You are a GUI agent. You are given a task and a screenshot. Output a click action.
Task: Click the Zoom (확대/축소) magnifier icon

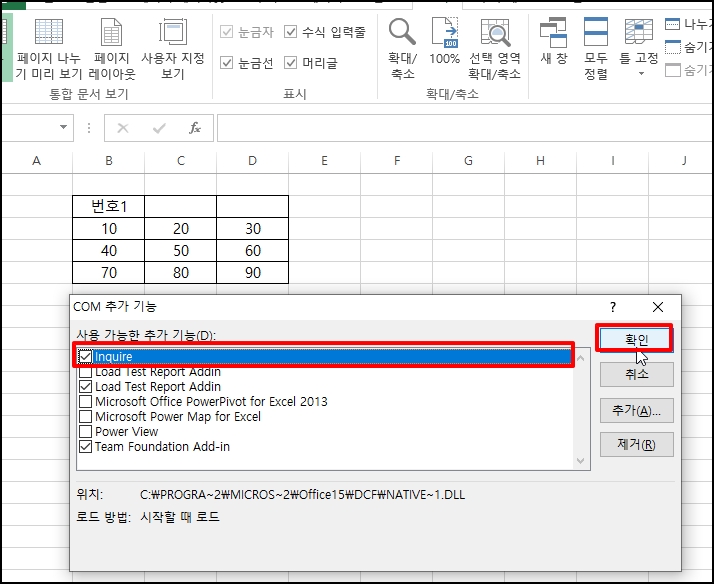pos(402,32)
